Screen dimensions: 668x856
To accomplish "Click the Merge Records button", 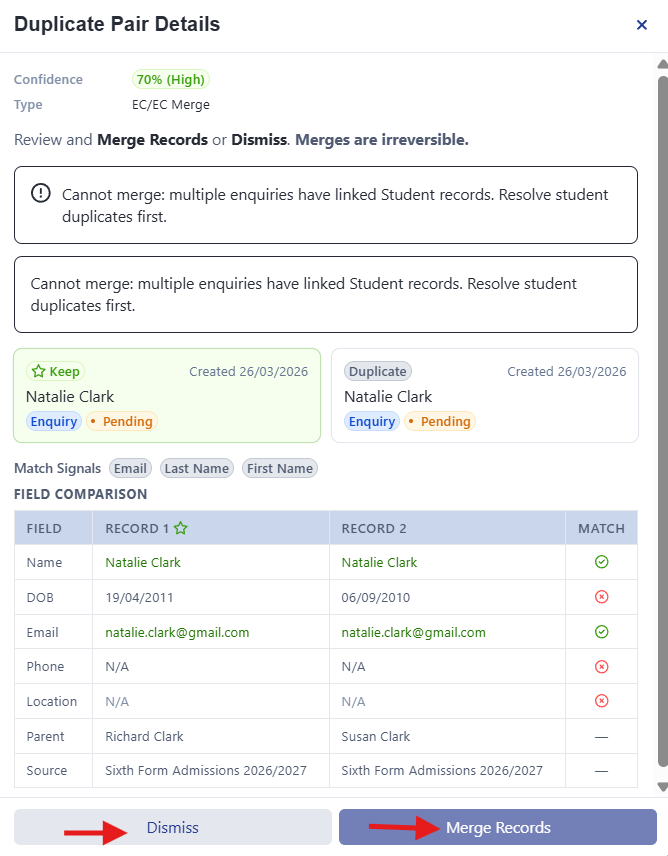I will (x=498, y=827).
